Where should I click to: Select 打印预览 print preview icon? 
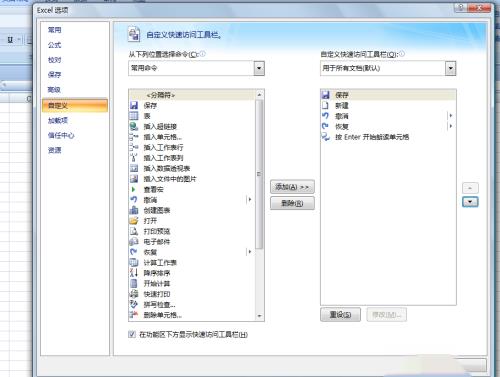(134, 231)
